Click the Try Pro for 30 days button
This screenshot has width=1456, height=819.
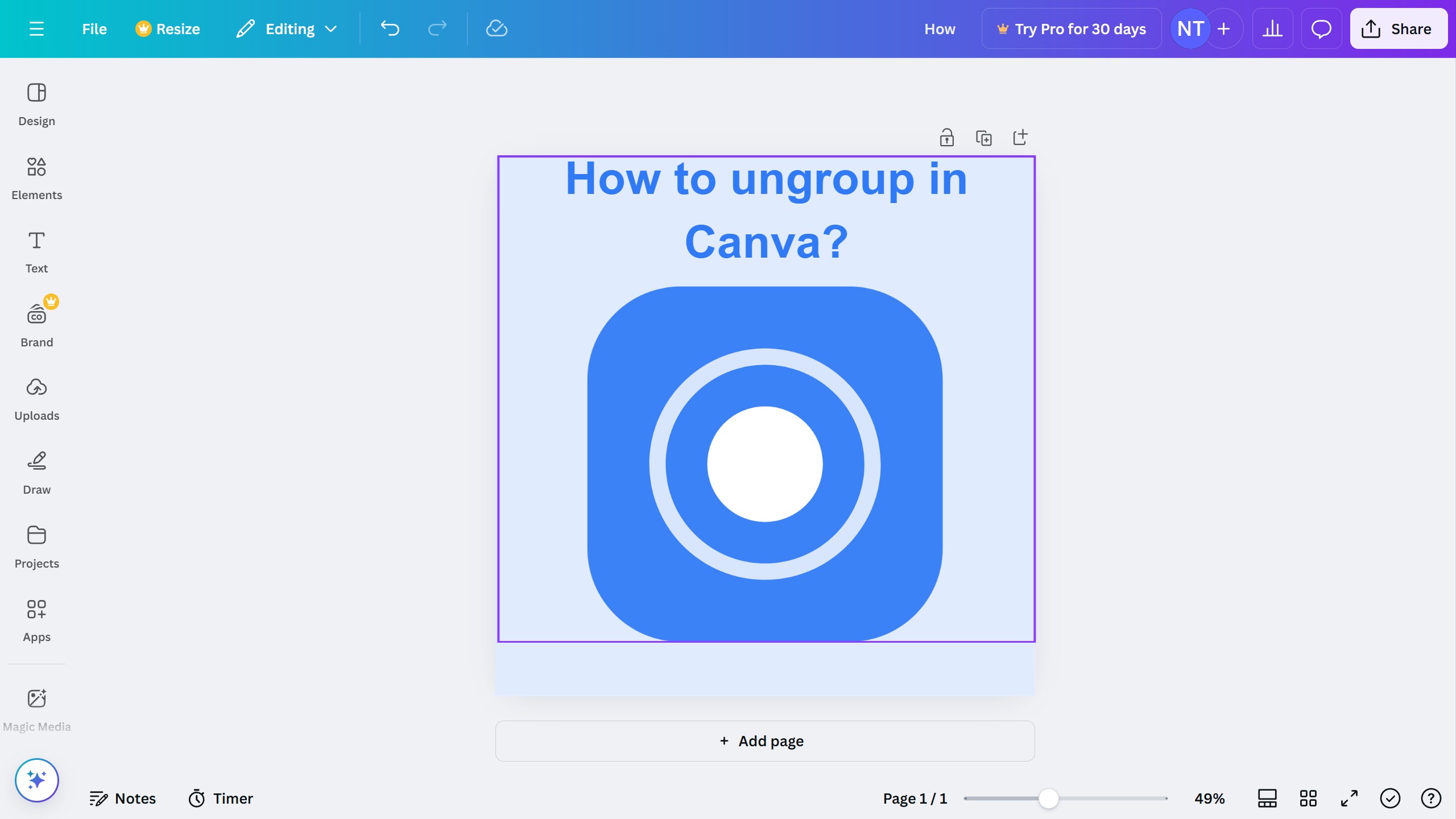point(1071,28)
